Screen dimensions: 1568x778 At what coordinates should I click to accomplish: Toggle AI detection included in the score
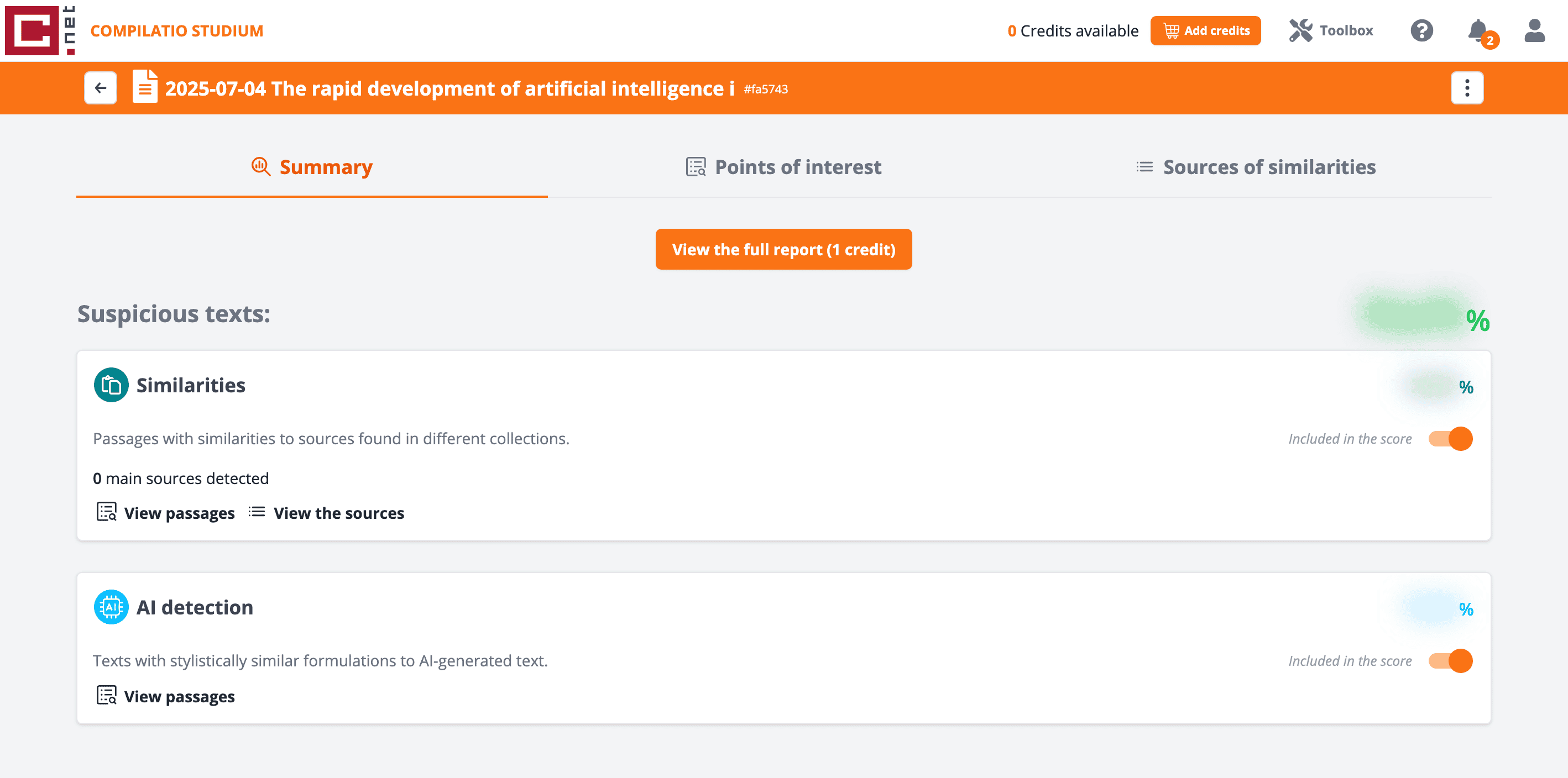1451,661
